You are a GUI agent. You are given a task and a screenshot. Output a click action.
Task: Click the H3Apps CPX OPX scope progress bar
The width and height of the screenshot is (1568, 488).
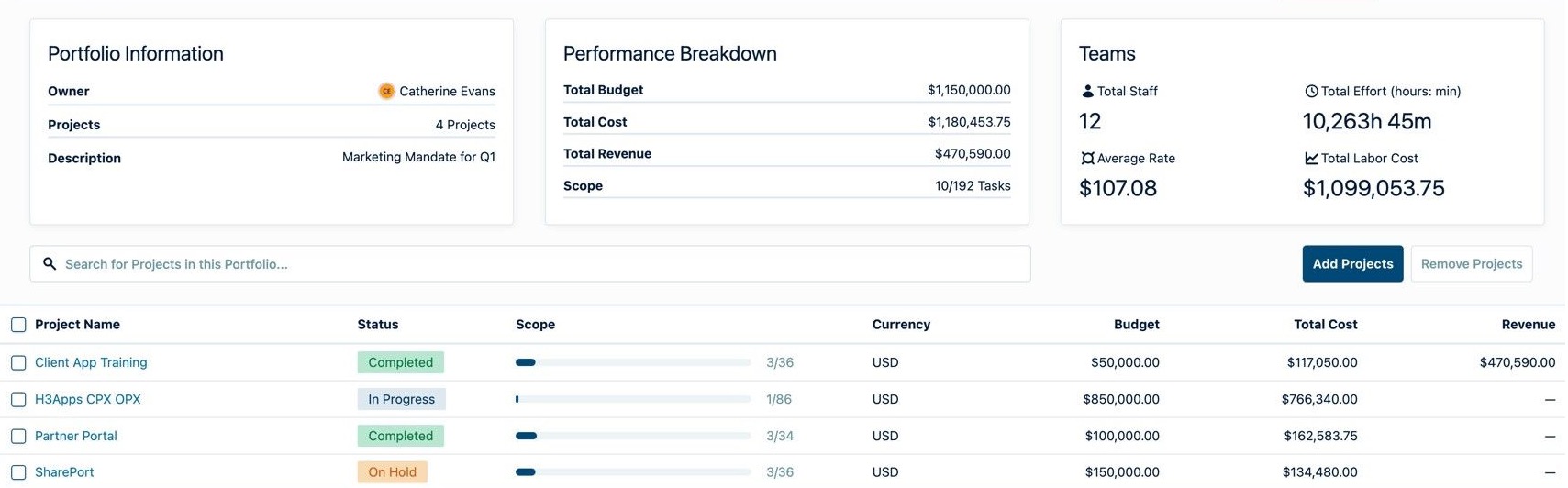pyautogui.click(x=633, y=399)
